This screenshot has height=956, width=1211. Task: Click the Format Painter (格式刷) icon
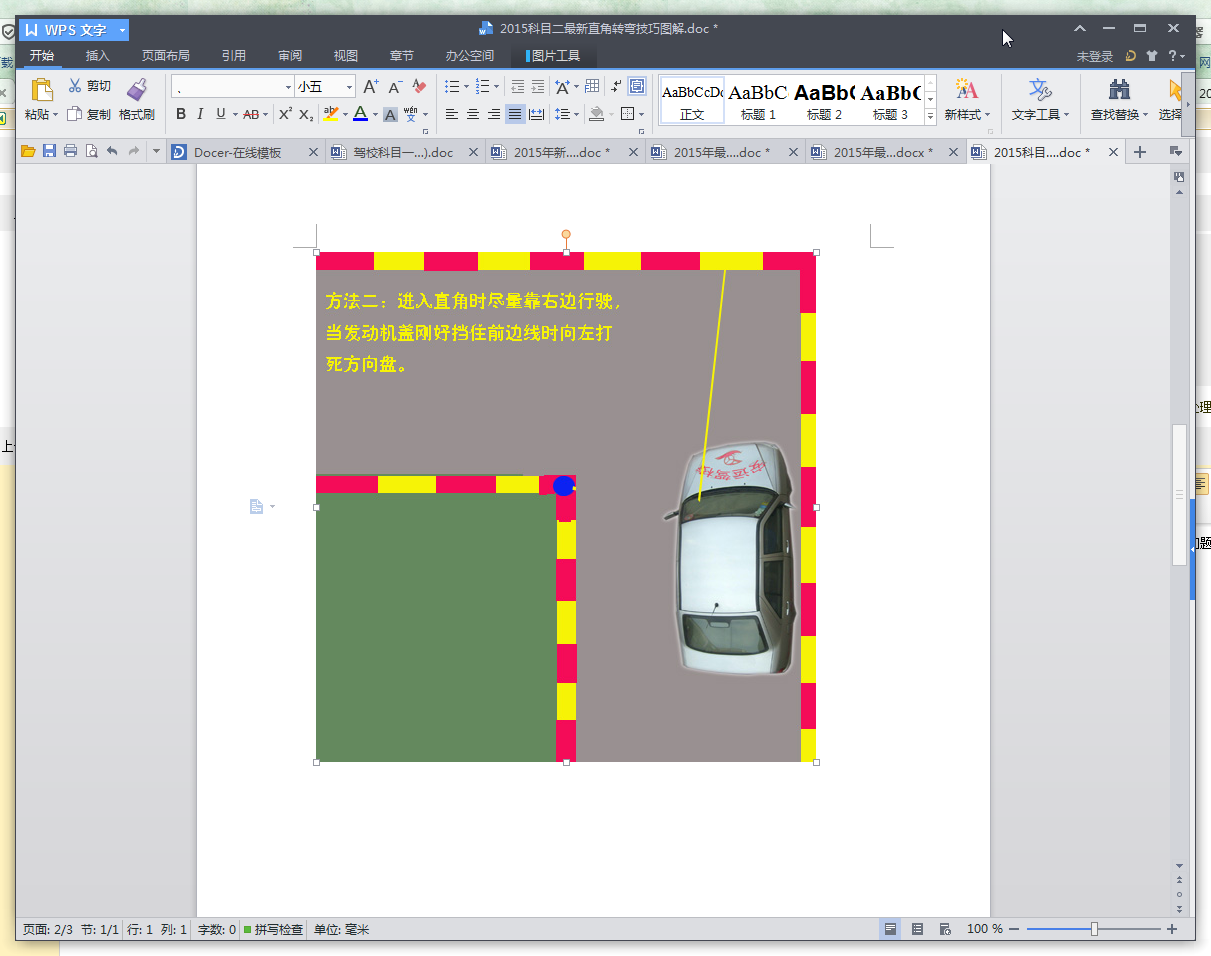(x=137, y=90)
